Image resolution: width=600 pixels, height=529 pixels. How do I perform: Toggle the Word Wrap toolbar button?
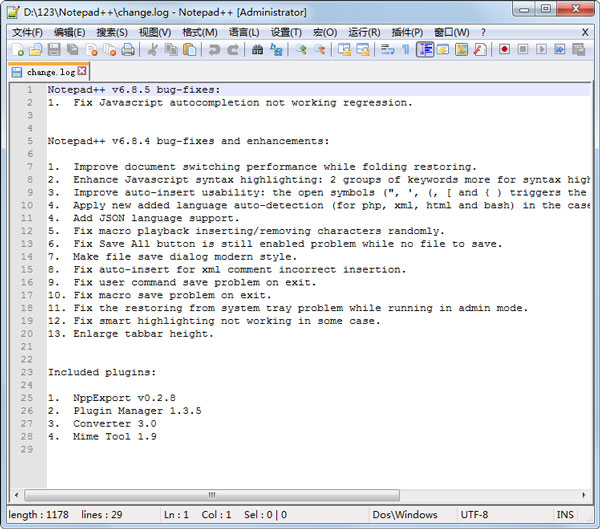click(x=387, y=50)
